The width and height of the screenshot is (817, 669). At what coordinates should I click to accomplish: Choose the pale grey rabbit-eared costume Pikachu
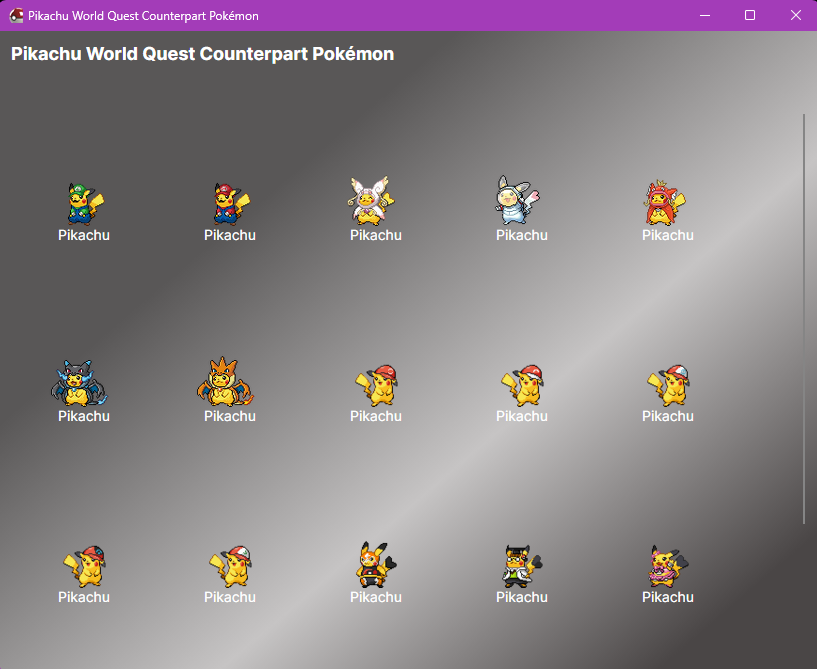517,200
